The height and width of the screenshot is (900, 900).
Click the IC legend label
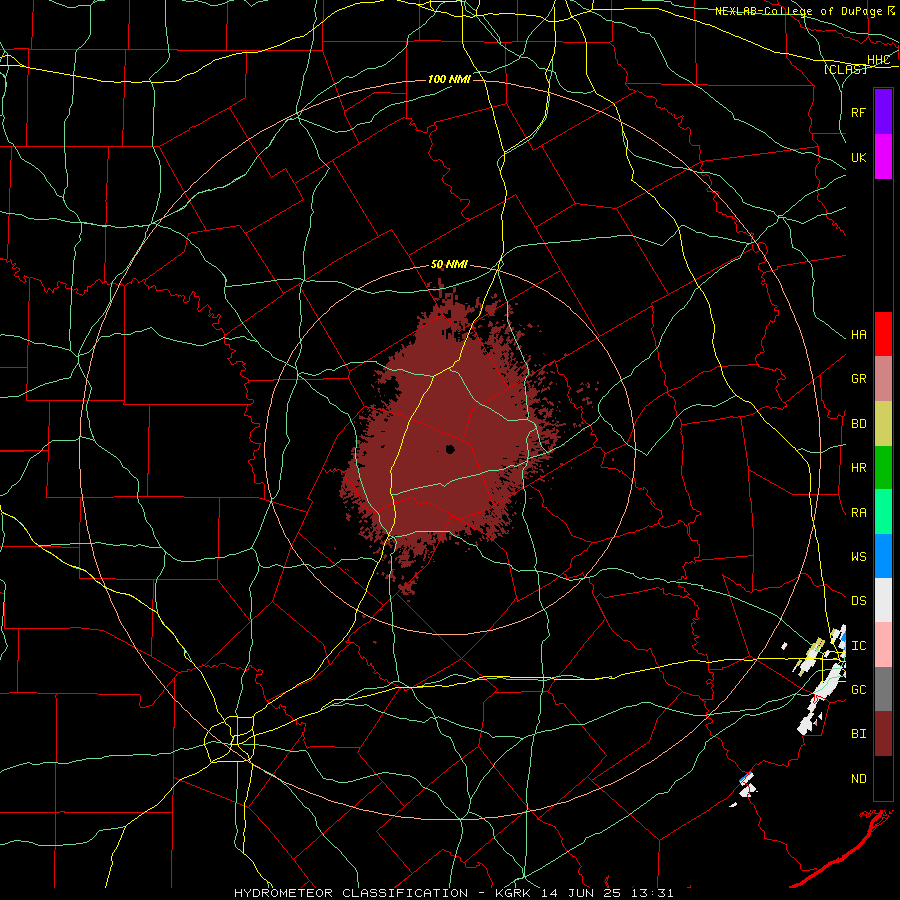pos(859,646)
